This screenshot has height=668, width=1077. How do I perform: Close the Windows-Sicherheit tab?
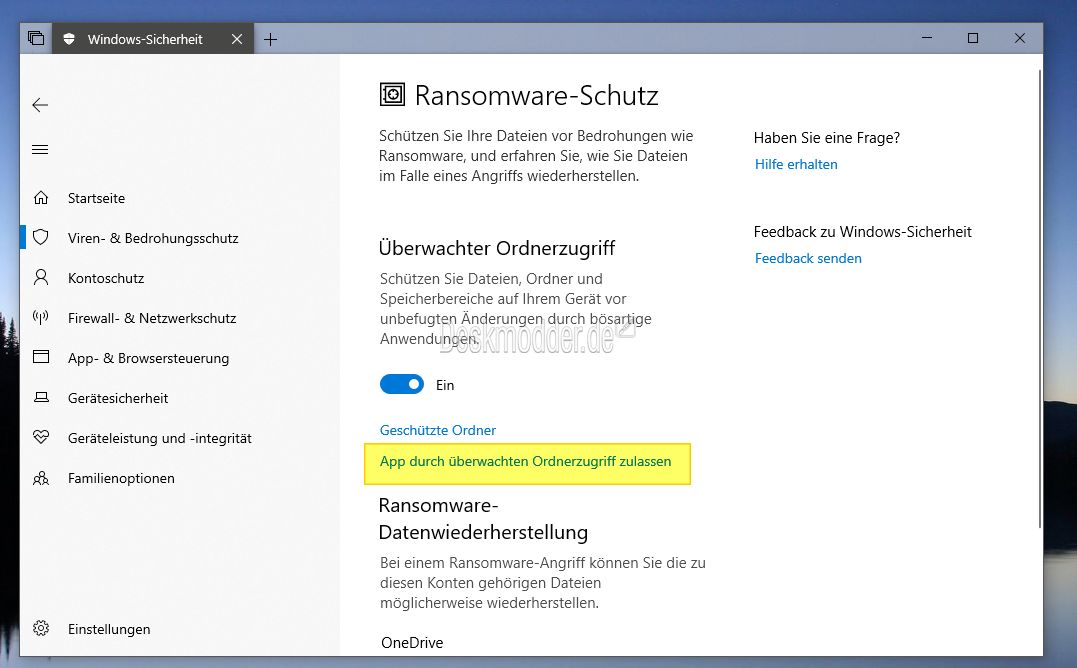click(237, 39)
